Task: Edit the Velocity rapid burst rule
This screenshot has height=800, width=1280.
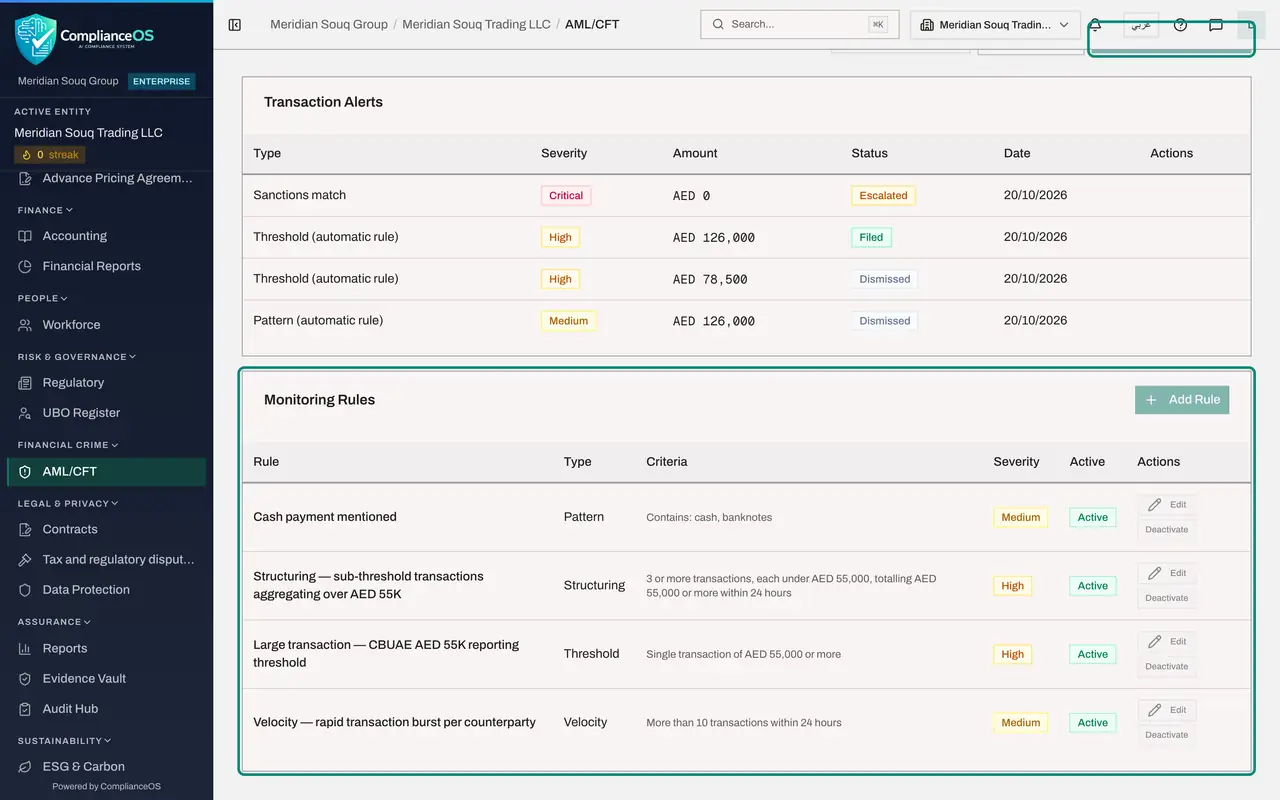Action: [1166, 710]
